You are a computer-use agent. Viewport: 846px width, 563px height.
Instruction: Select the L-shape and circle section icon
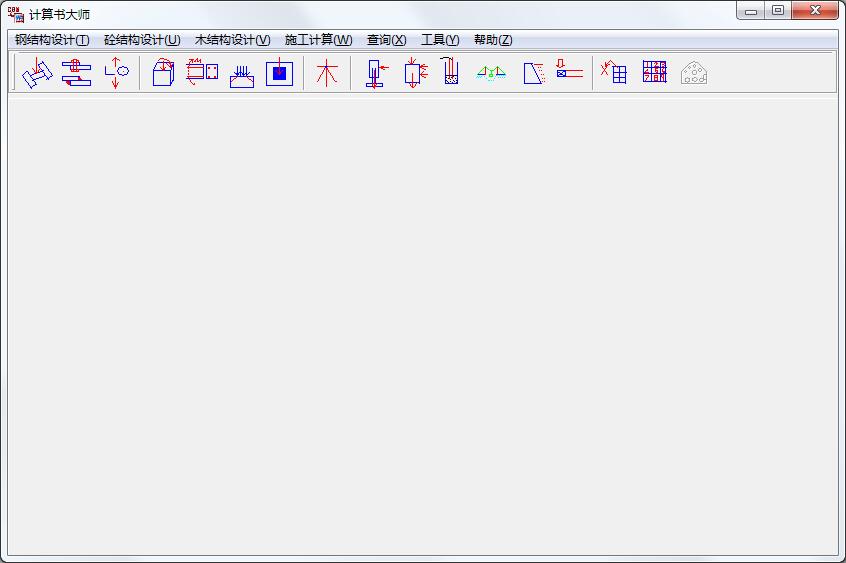pyautogui.click(x=116, y=73)
